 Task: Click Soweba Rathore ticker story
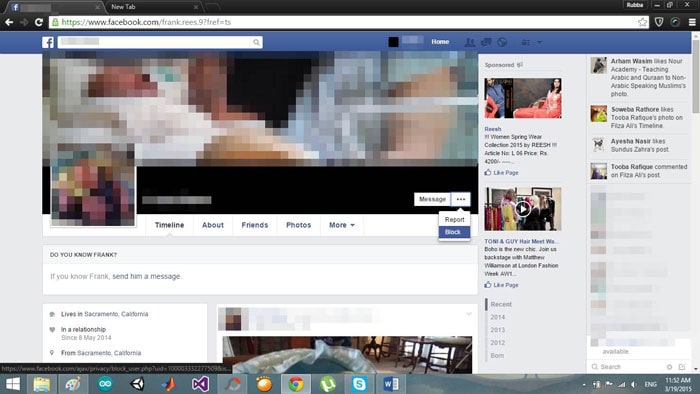(x=639, y=117)
